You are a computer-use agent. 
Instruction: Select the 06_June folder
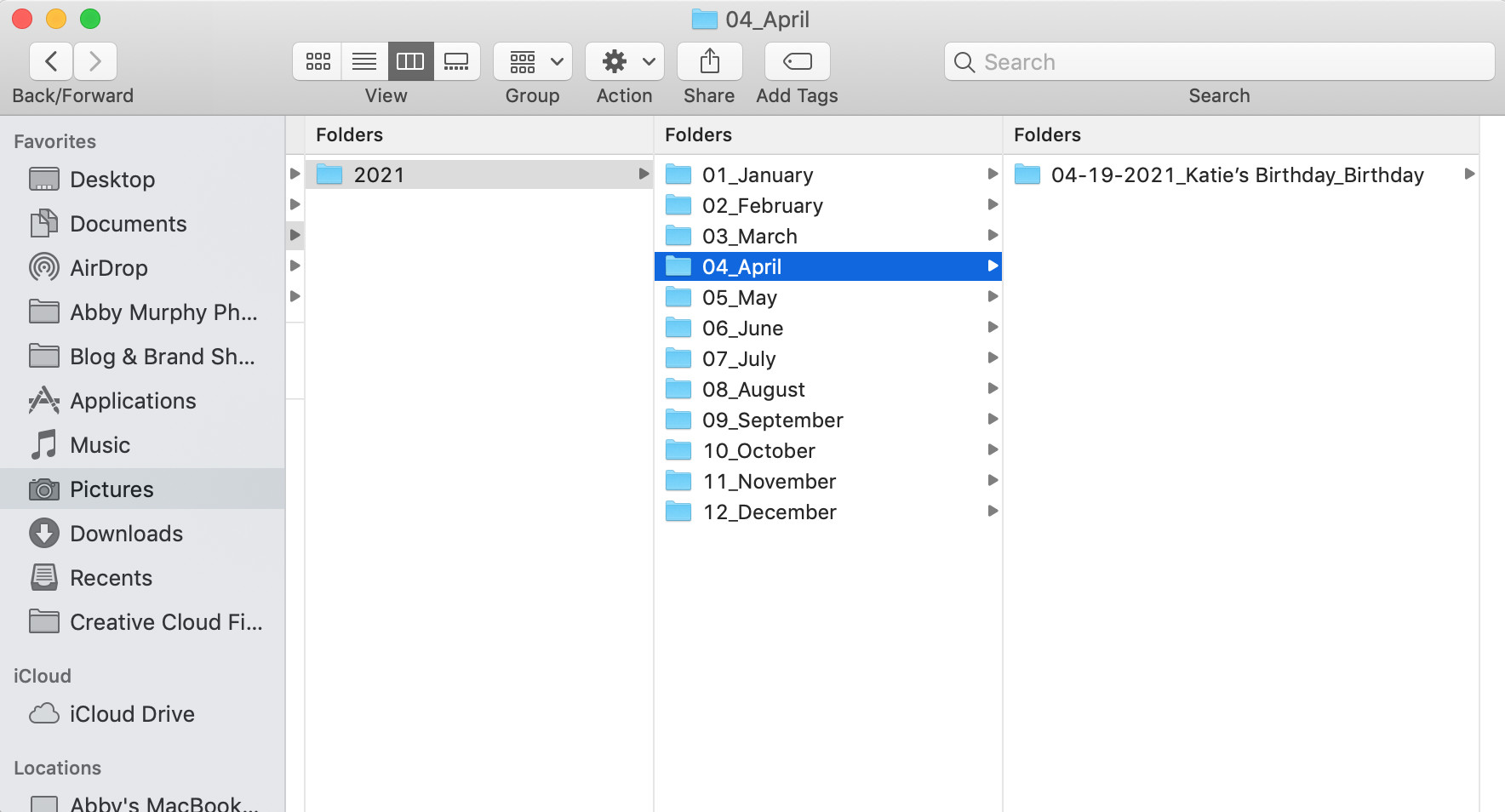[x=828, y=328]
